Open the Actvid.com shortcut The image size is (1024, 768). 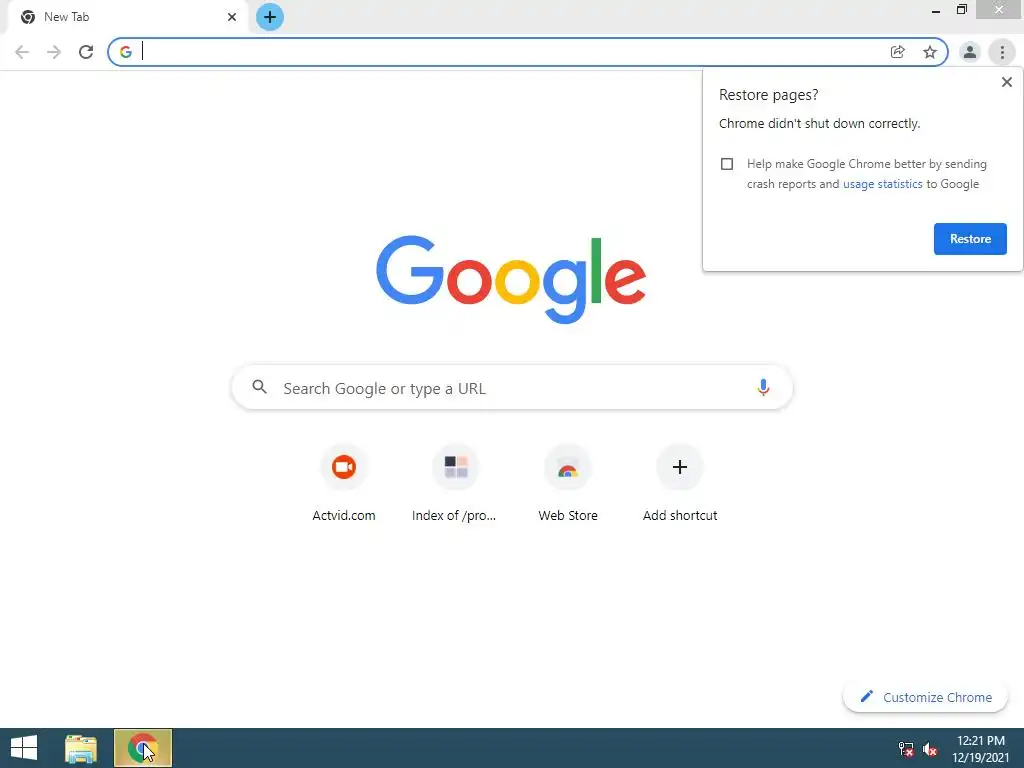(x=344, y=484)
